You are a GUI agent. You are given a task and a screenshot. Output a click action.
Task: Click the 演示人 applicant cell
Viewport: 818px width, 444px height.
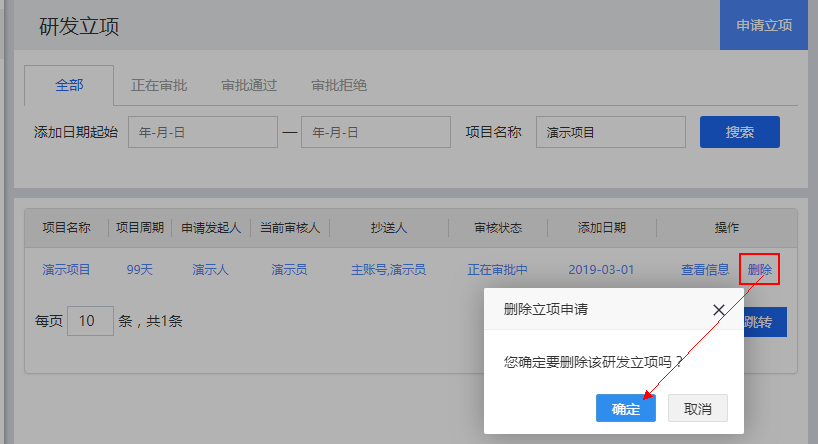click(x=210, y=270)
